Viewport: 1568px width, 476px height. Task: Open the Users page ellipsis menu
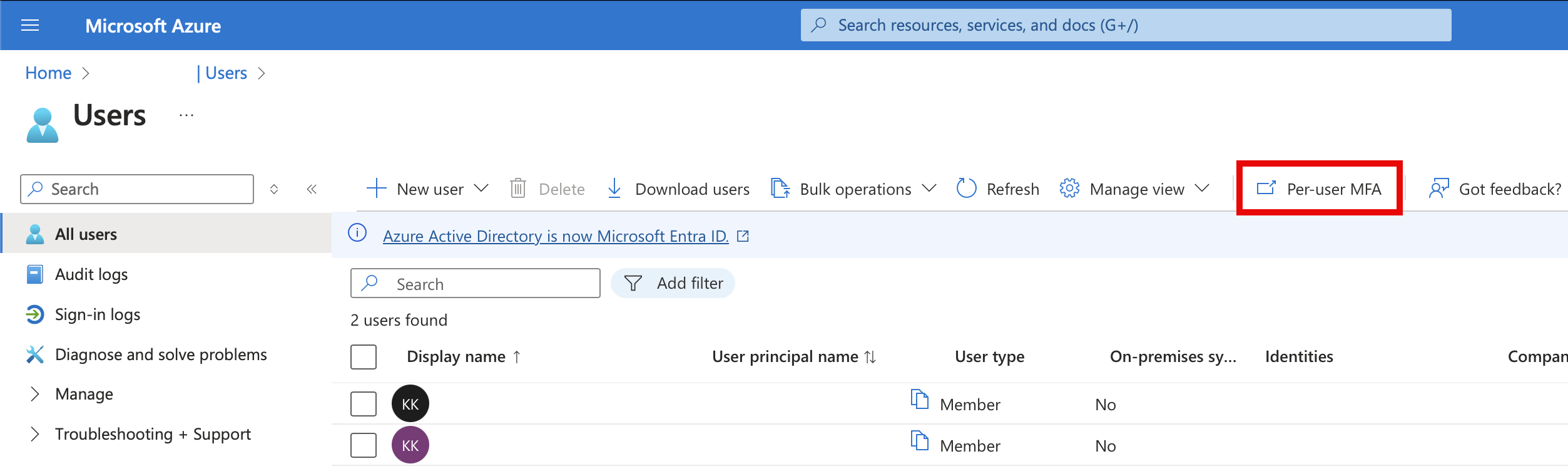point(186,115)
